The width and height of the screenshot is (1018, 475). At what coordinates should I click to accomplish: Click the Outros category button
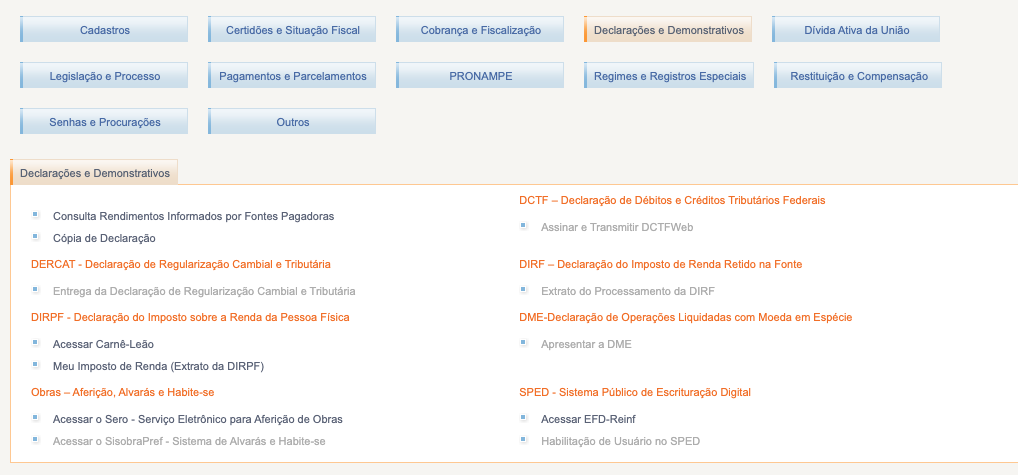(x=292, y=122)
